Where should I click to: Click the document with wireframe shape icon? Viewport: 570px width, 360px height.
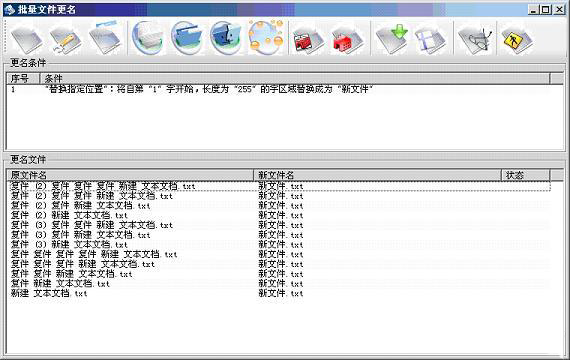click(x=475, y=39)
